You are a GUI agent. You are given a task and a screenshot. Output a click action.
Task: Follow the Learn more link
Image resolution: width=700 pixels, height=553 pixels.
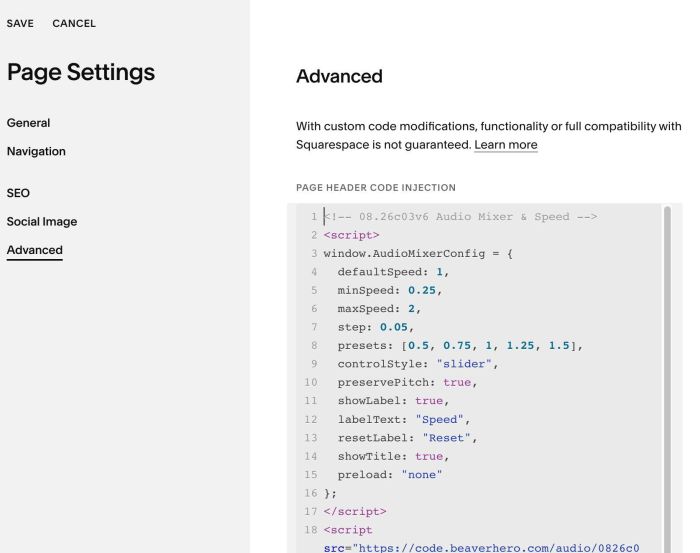(x=505, y=145)
